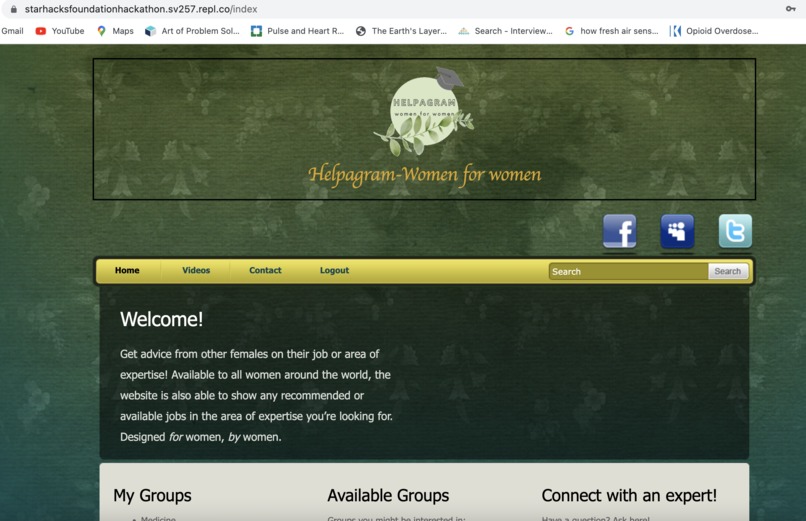The image size is (806, 521).
Task: Open the MySpace social icon
Action: (677, 231)
